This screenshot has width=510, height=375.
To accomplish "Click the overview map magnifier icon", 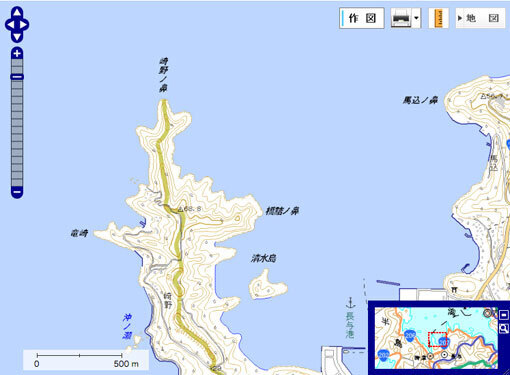I will point(504,329).
